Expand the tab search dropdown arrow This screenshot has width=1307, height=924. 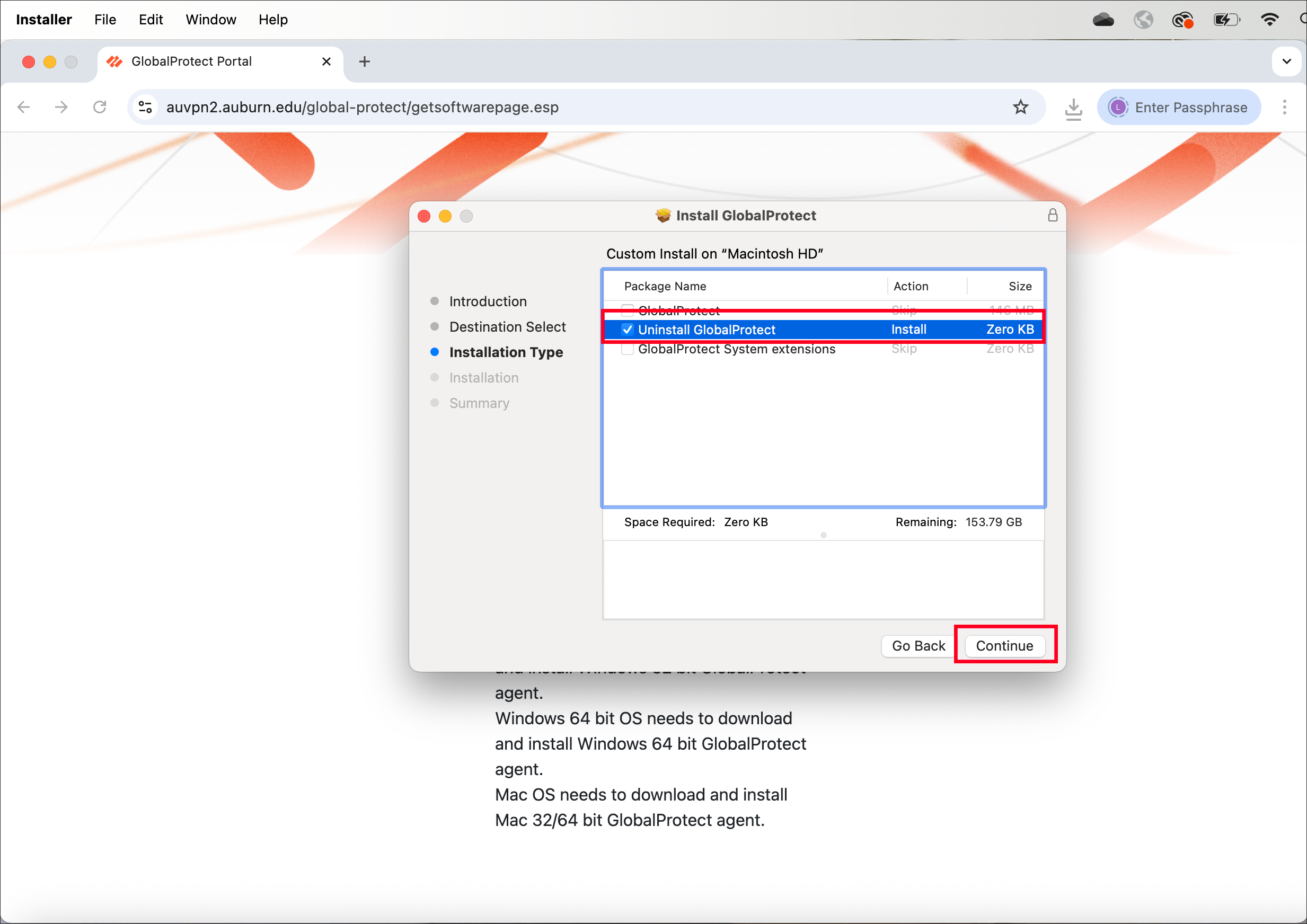1286,61
